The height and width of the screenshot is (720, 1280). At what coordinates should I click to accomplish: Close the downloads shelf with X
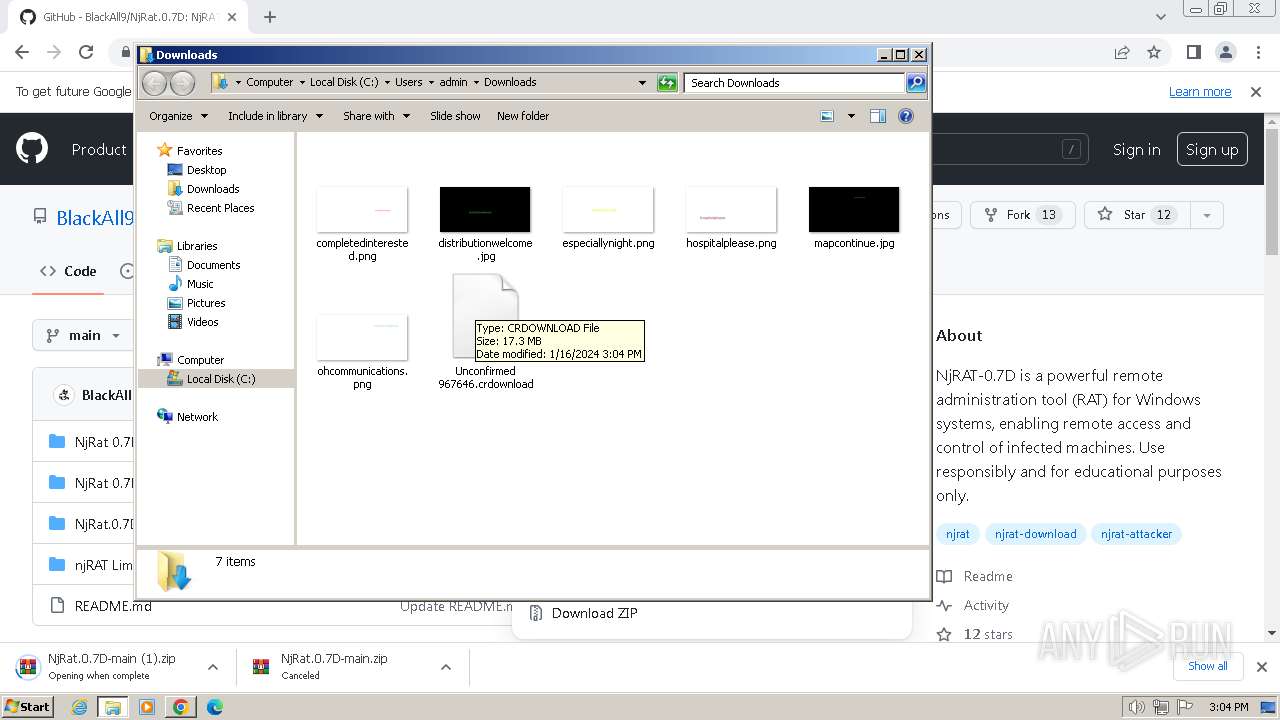1261,666
